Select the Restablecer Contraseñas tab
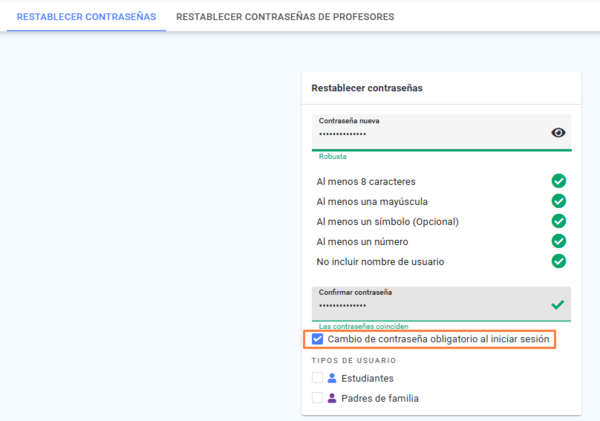Viewport: 600px width, 421px height. point(86,17)
